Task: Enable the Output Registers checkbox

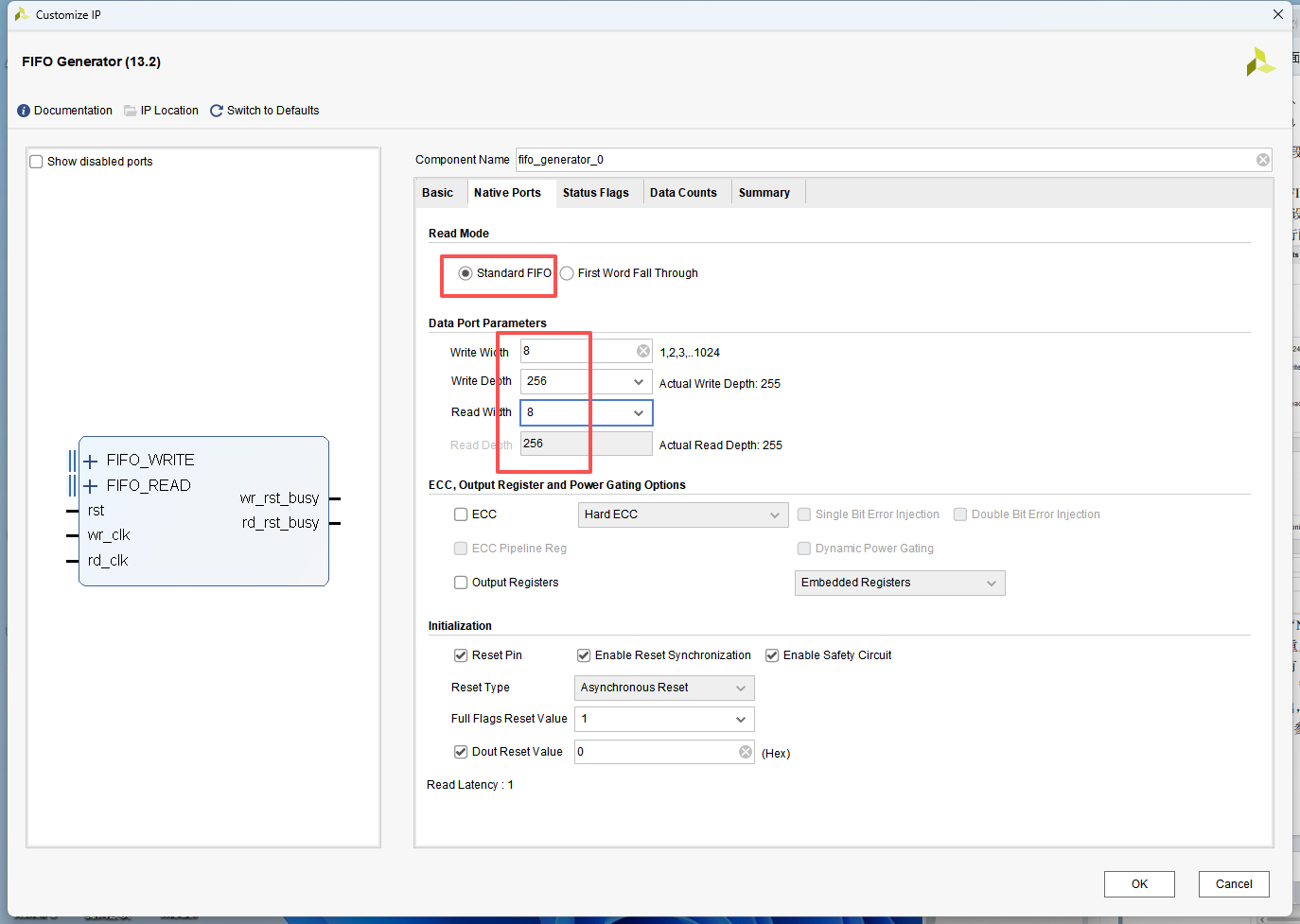Action: coord(461,583)
